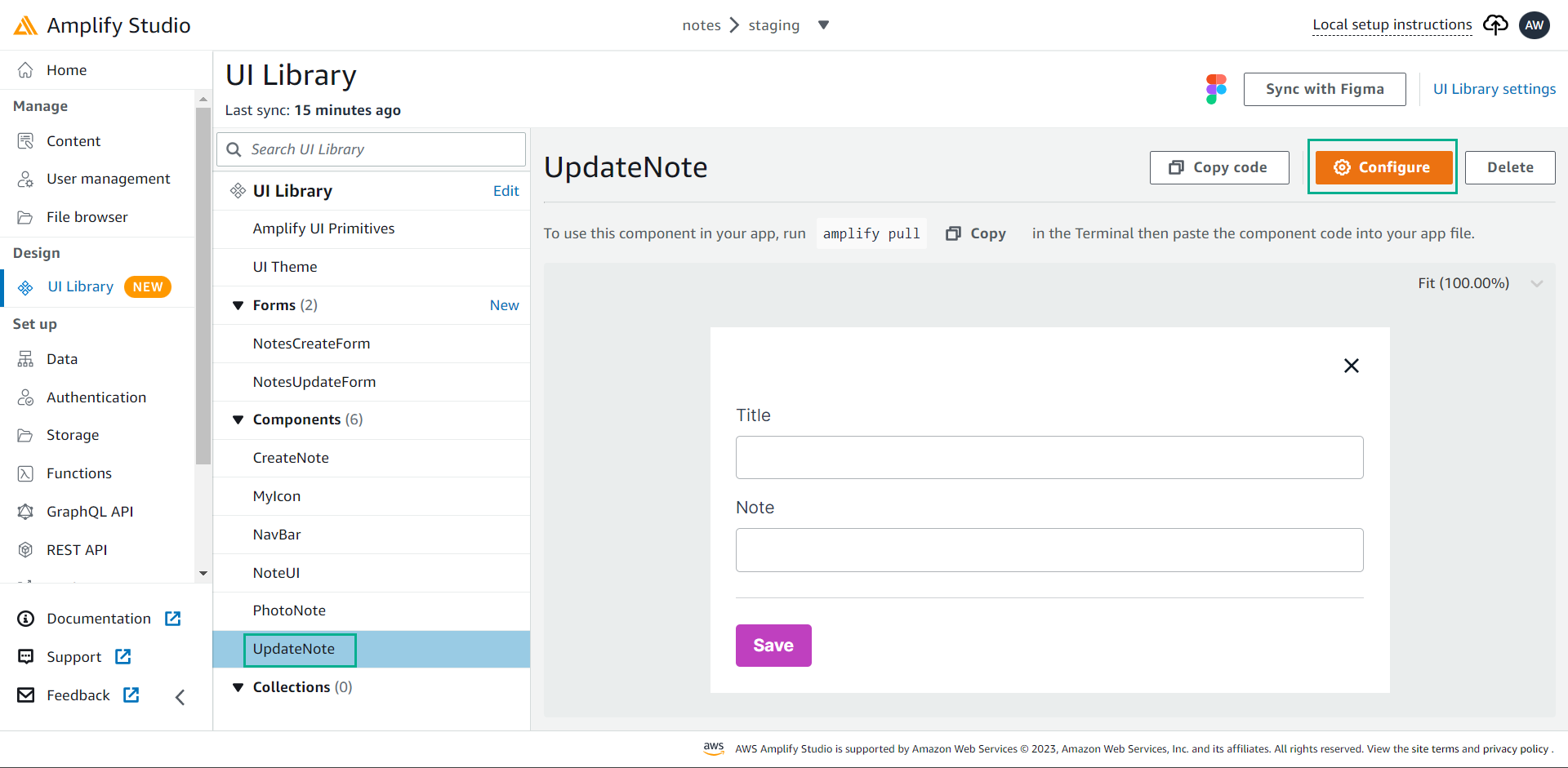The height and width of the screenshot is (768, 1568).
Task: Collapse the Collections section triangle
Action: (x=238, y=687)
